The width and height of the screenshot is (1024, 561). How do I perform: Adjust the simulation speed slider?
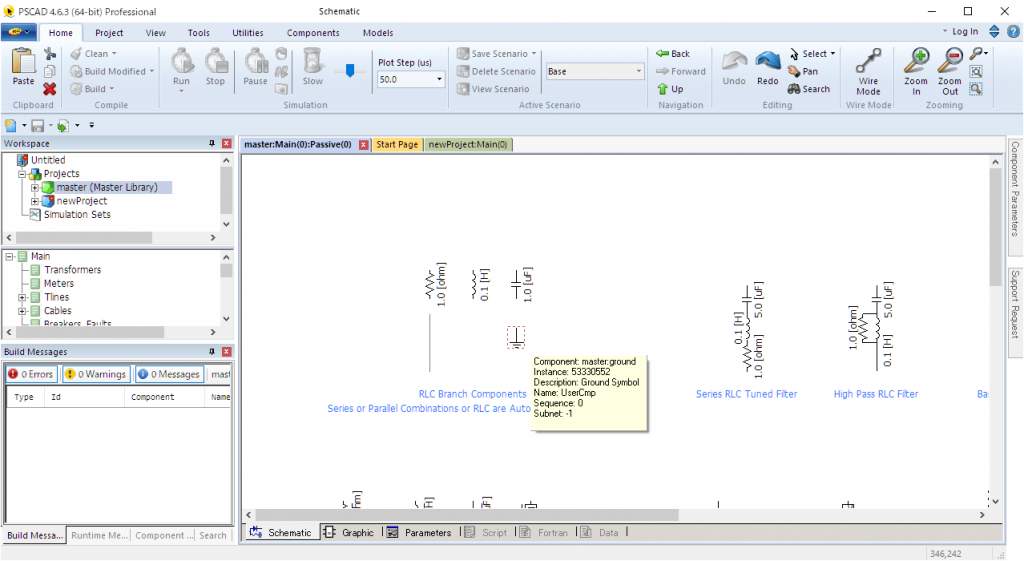pos(349,70)
